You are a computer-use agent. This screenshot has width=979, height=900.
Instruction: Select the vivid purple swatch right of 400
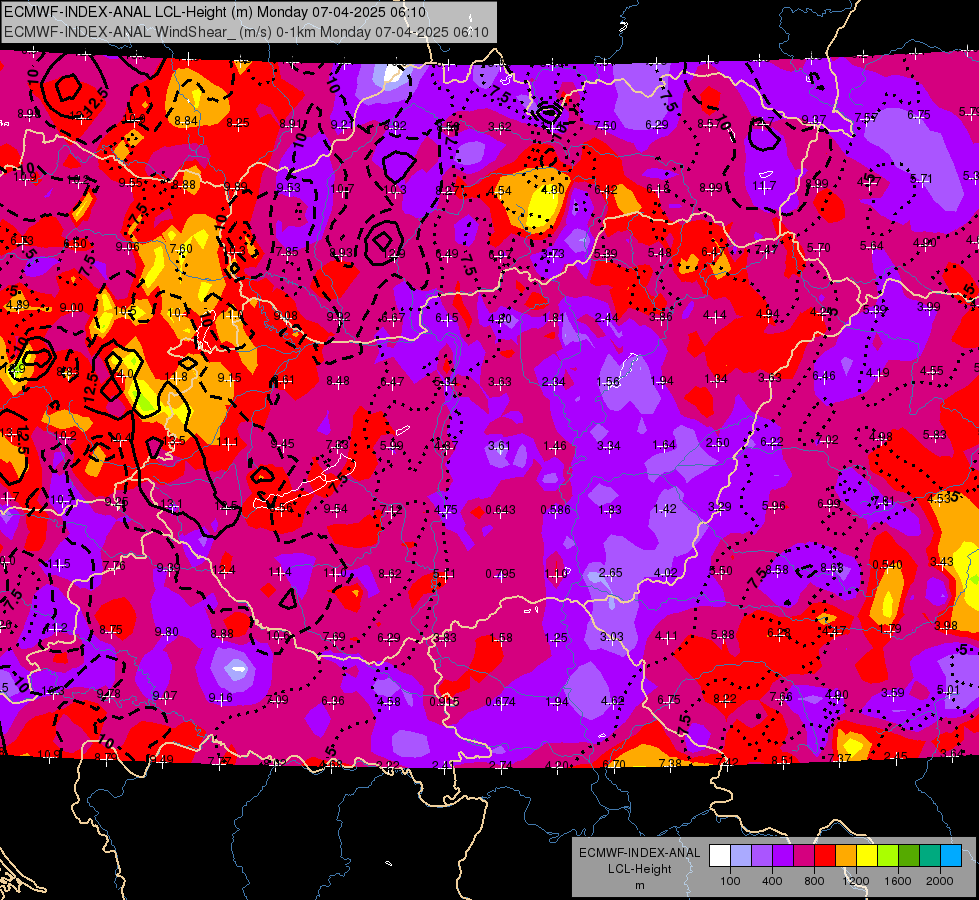[x=783, y=856]
